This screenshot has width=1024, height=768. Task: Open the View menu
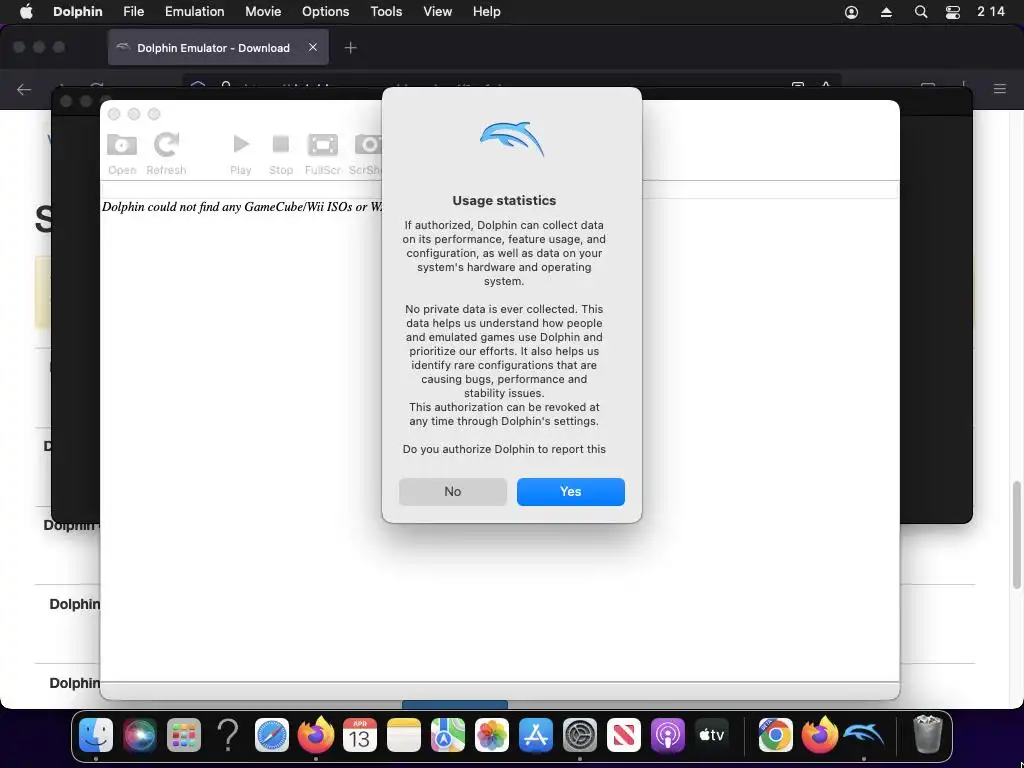[437, 12]
